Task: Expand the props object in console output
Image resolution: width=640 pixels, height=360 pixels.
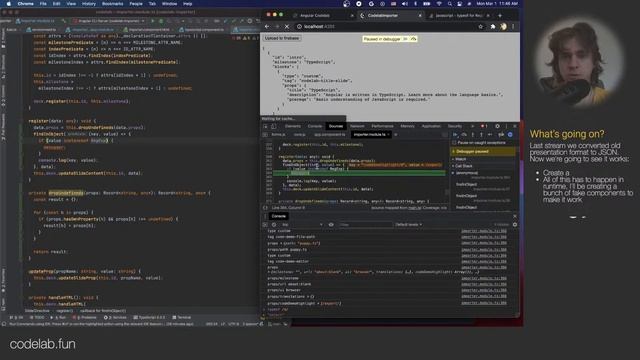Action: pos(269,272)
